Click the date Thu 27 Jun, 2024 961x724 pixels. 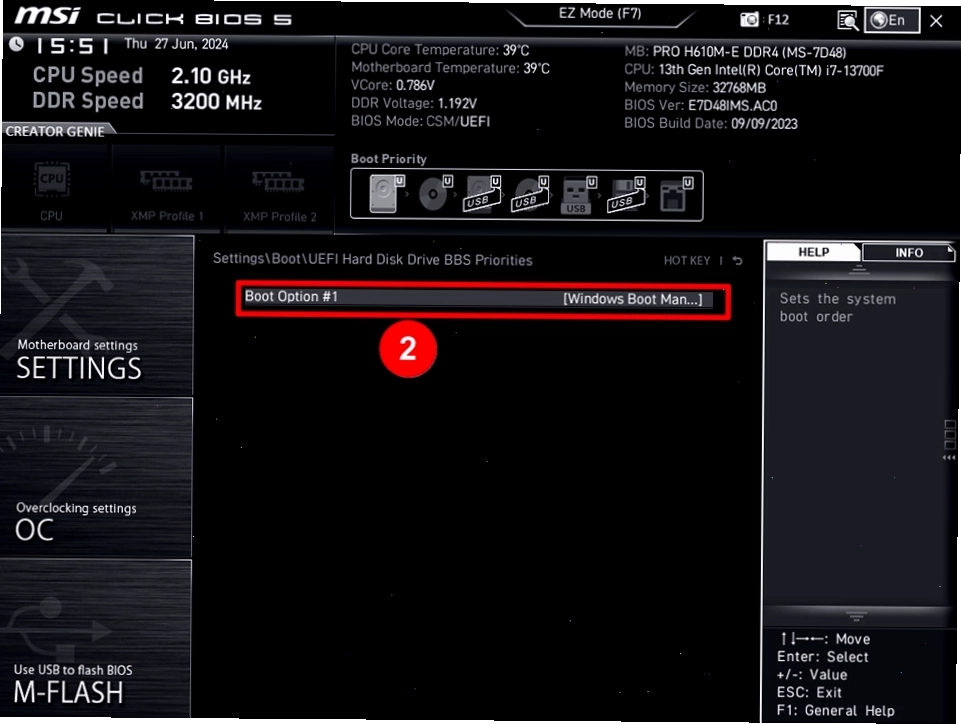(x=177, y=44)
